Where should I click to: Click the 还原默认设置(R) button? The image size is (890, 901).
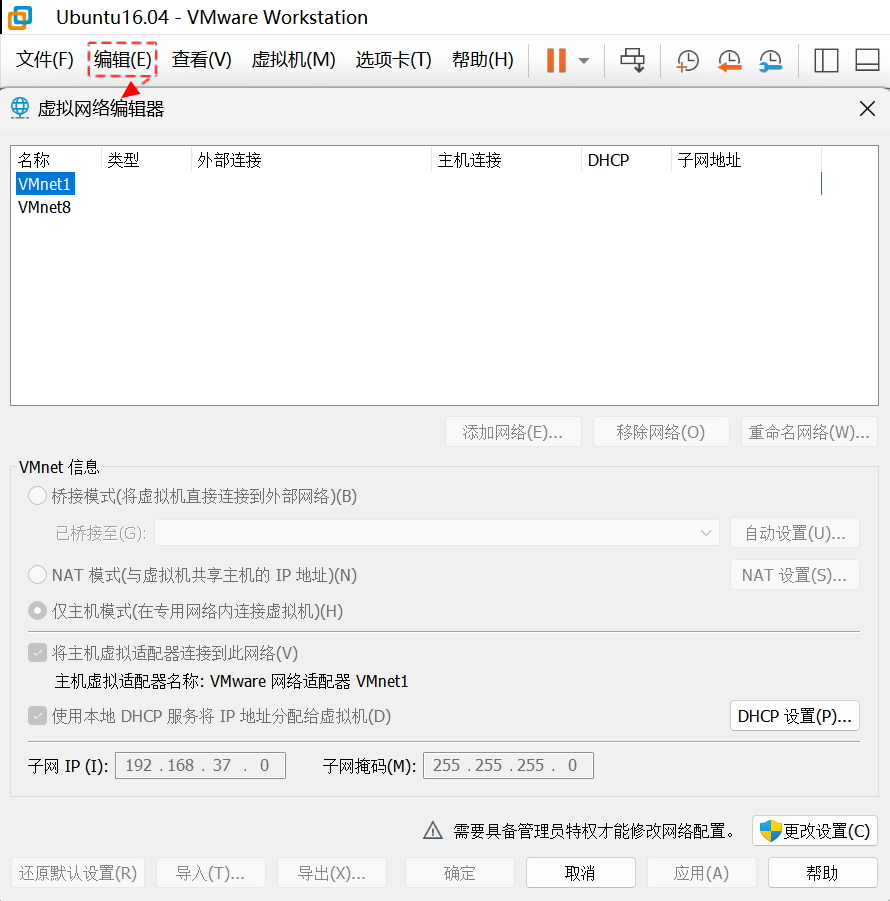pyautogui.click(x=78, y=873)
